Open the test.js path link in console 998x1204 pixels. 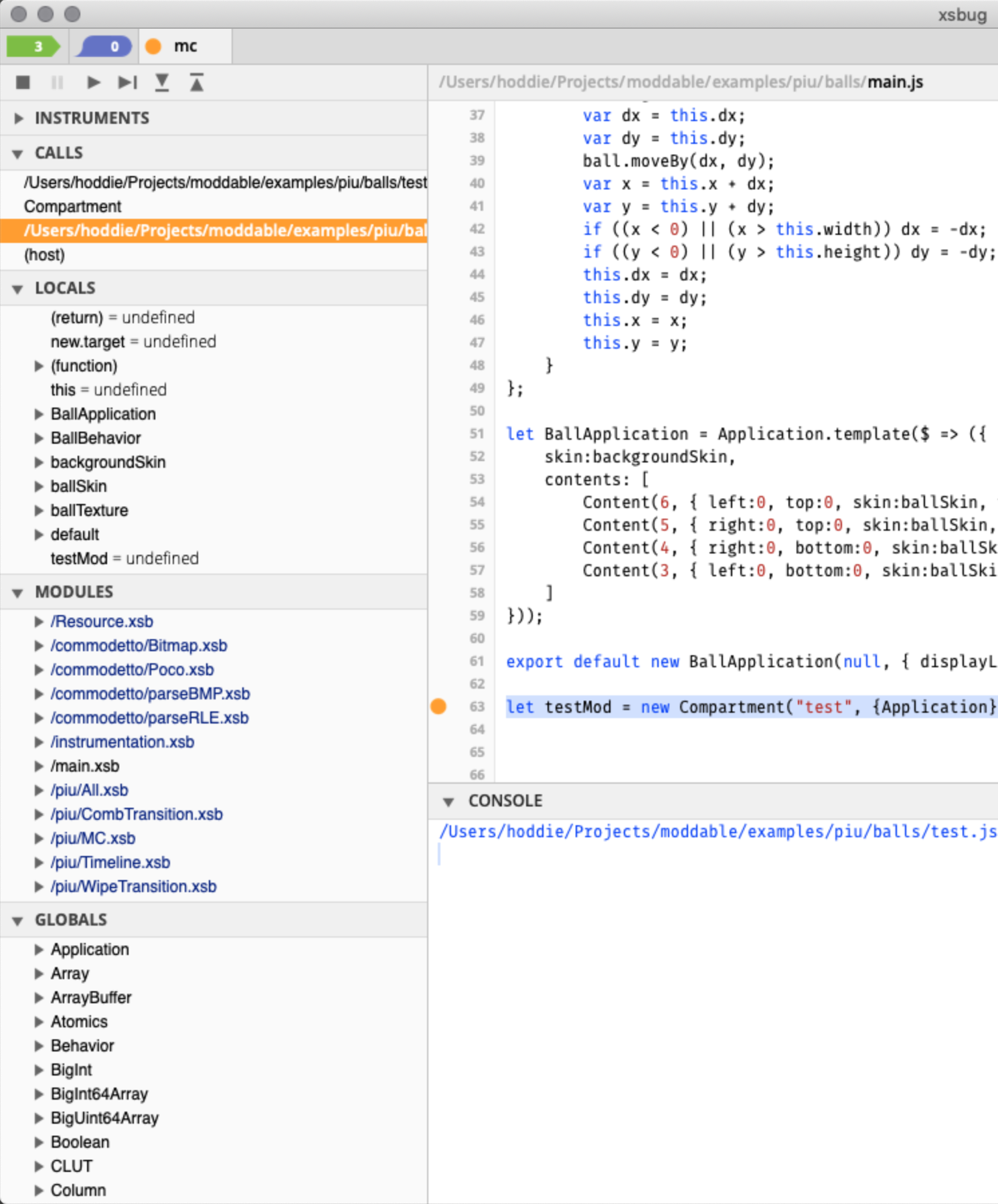(717, 831)
